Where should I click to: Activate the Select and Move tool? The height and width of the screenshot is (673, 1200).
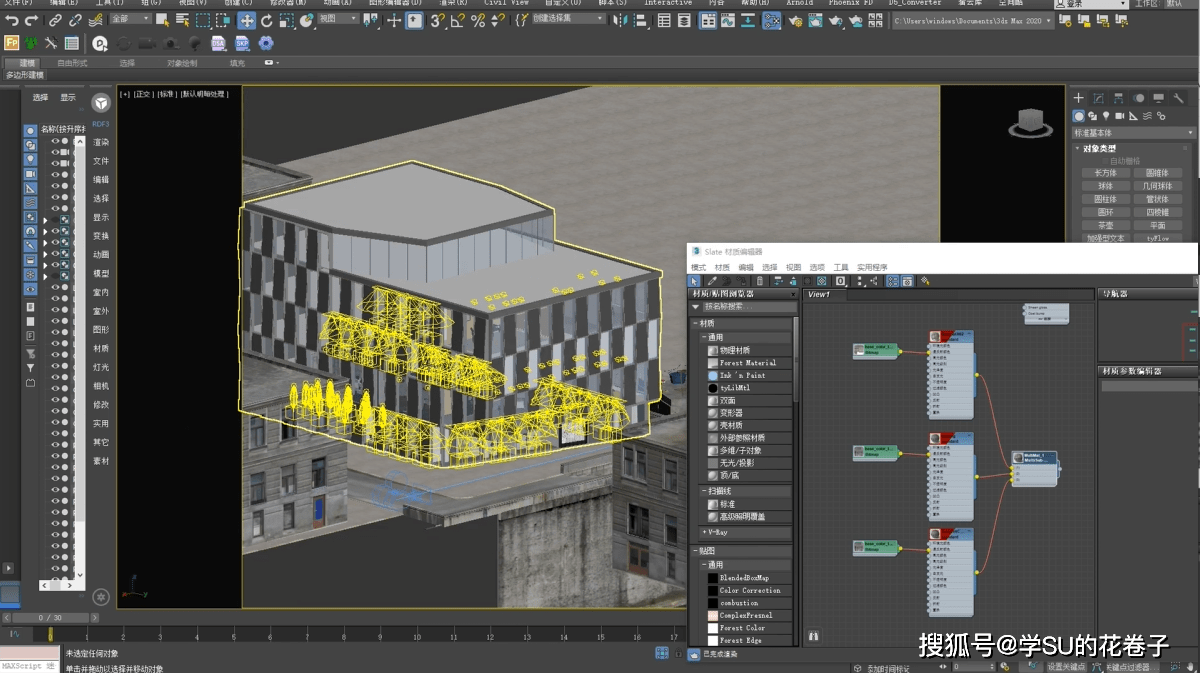(246, 20)
